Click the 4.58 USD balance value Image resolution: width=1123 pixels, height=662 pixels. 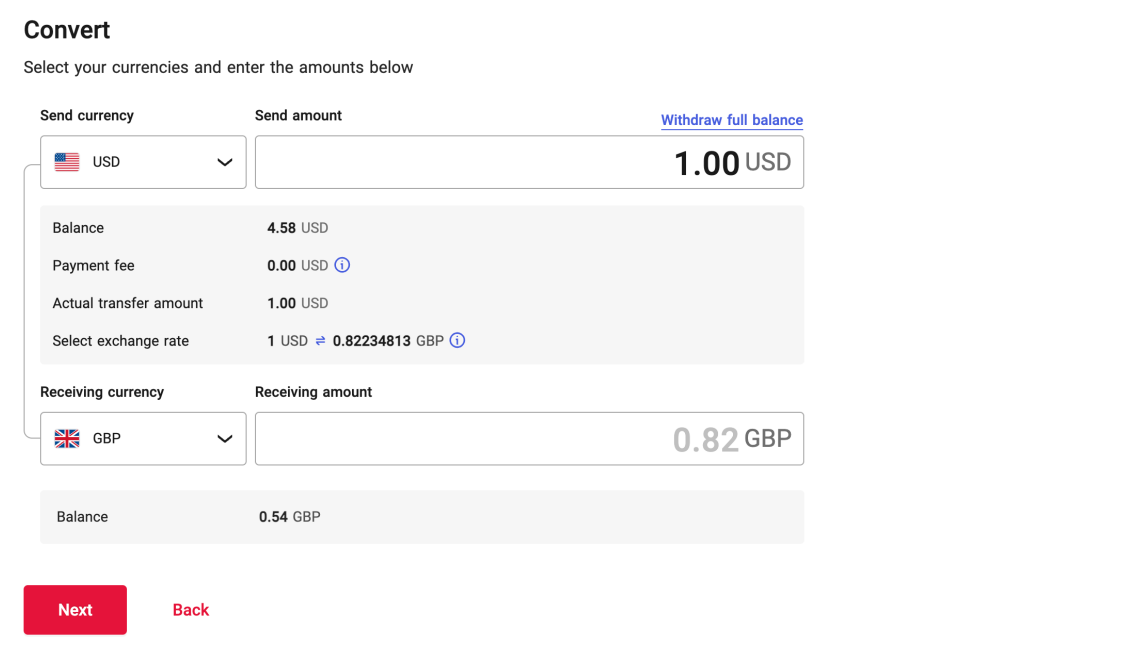297,228
